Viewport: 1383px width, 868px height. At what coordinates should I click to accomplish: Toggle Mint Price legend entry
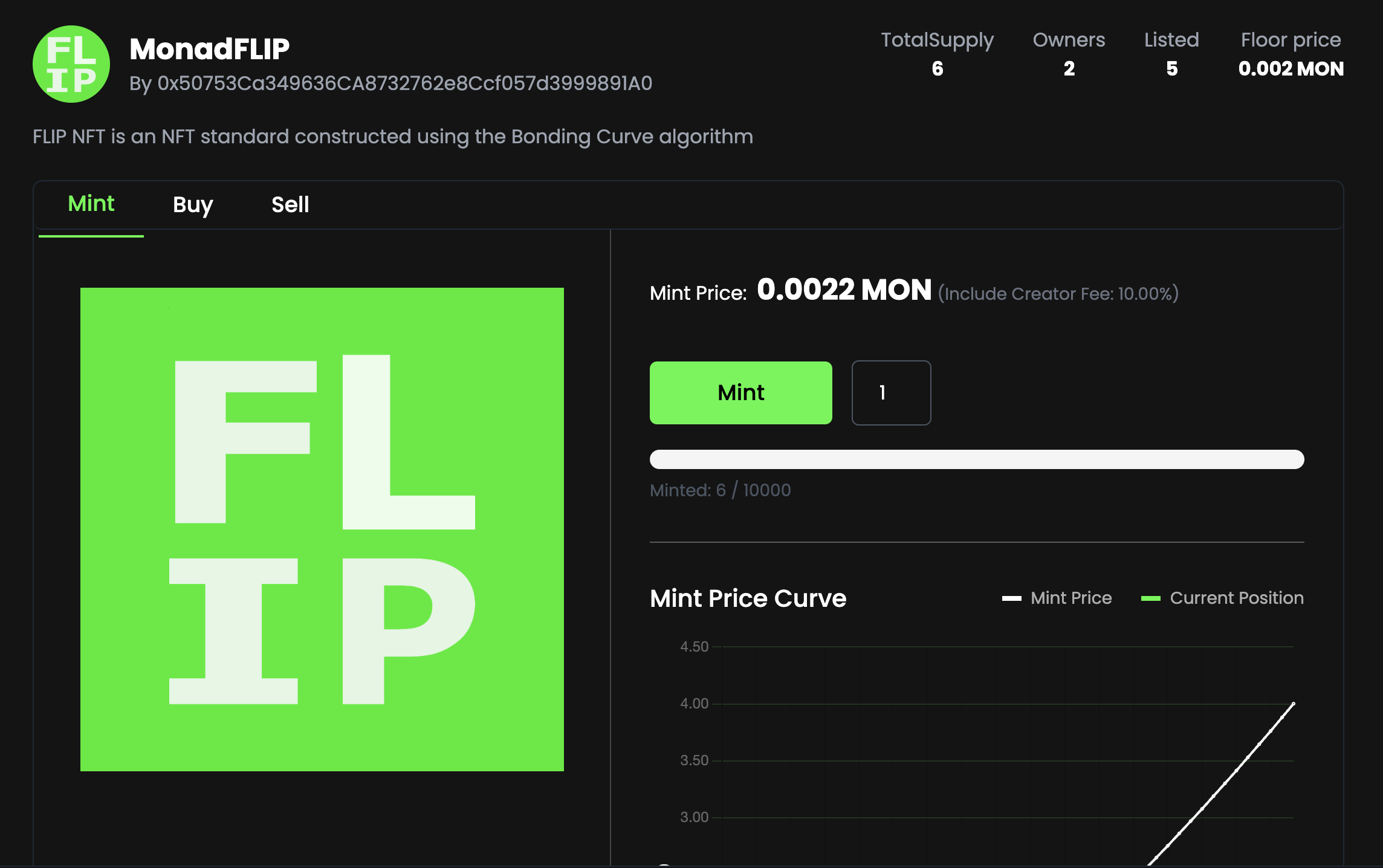click(x=1057, y=598)
